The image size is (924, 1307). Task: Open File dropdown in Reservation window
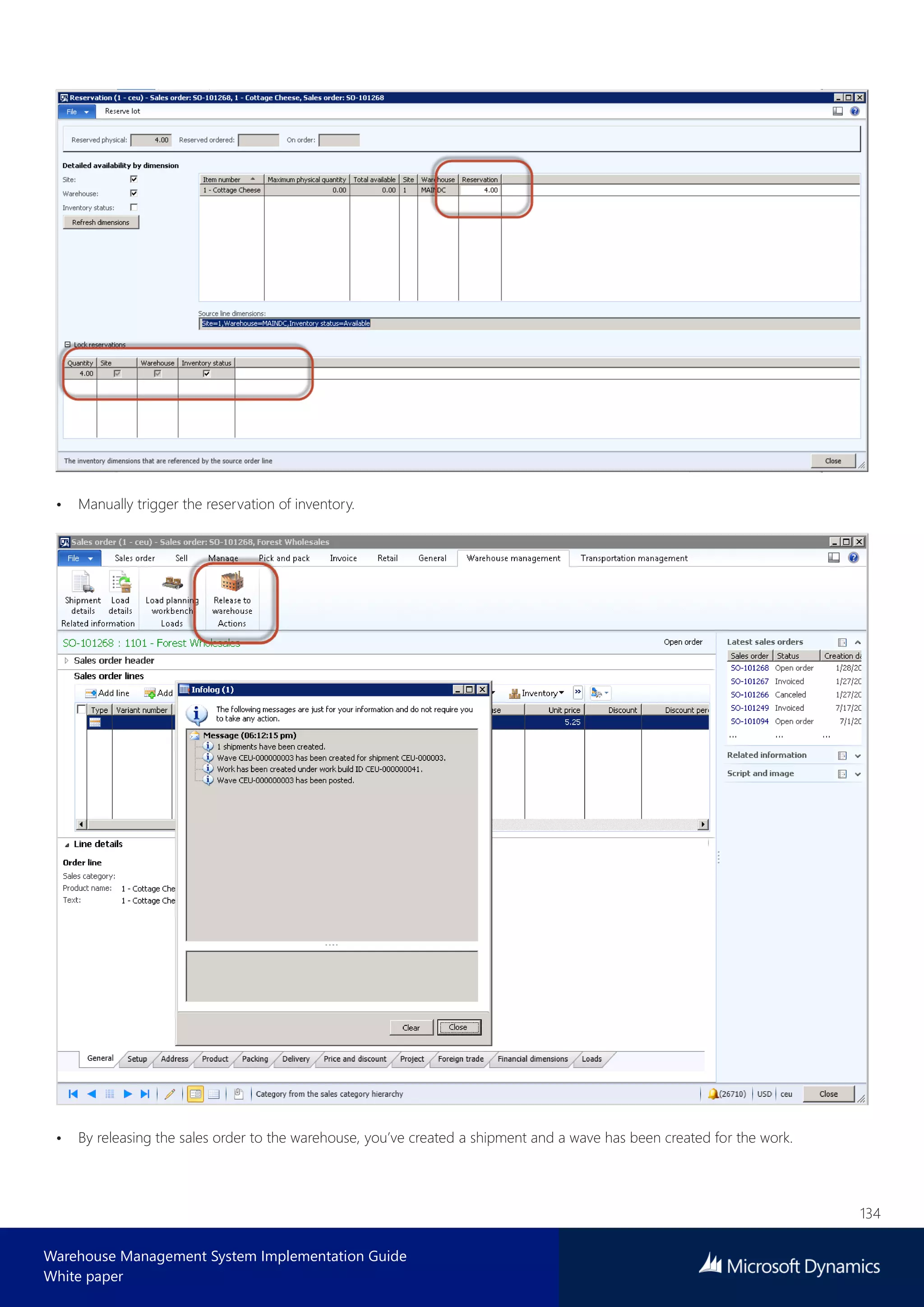(x=77, y=111)
